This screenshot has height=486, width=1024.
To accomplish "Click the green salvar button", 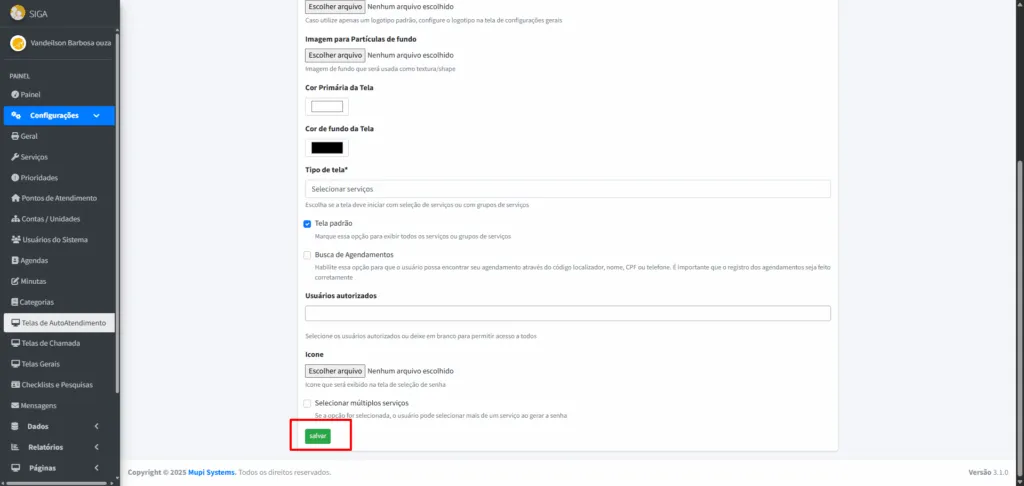I will click(318, 436).
